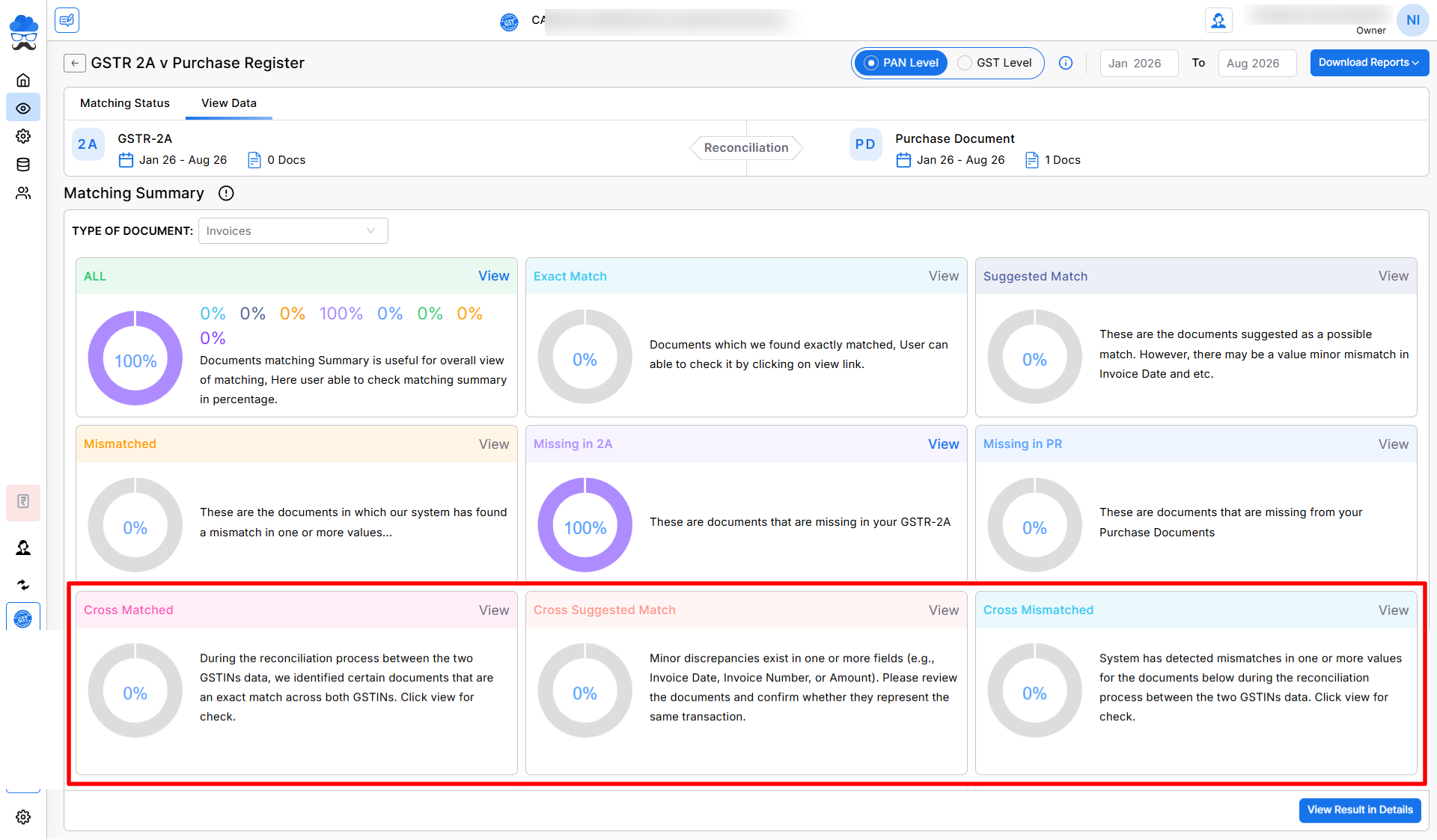
Task: Open View link on Cross Mismatched card
Action: [x=1394, y=610]
